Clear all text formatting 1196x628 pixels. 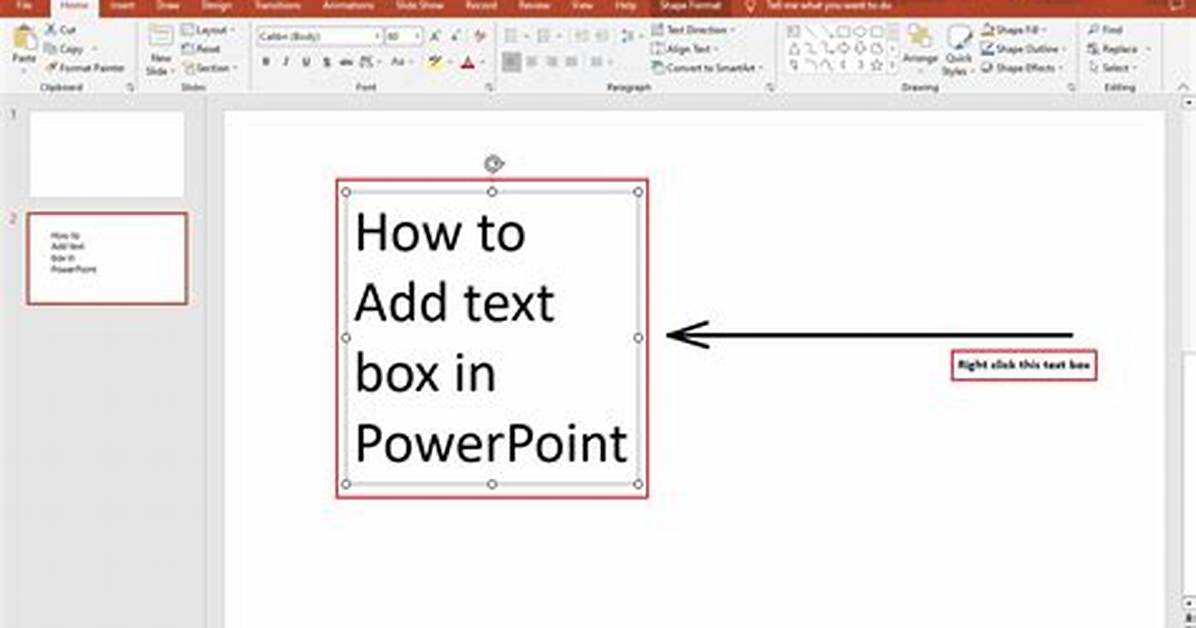point(480,36)
